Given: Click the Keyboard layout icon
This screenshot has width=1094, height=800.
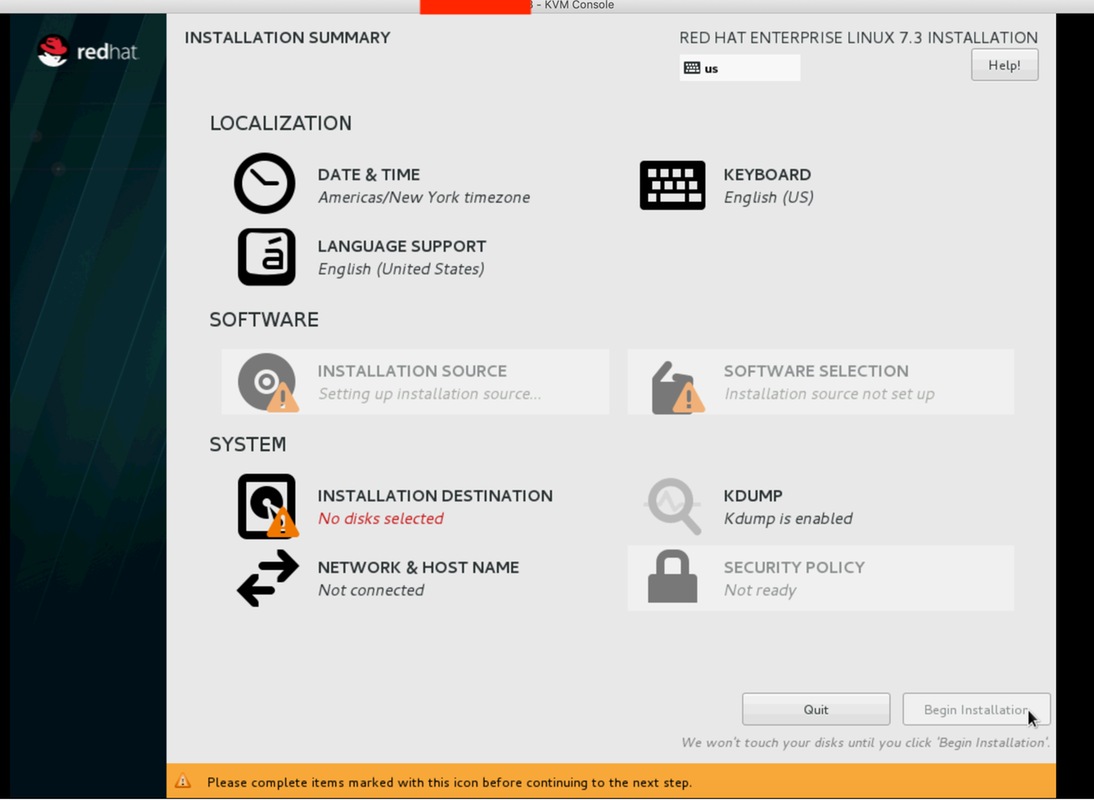Looking at the screenshot, I should pyautogui.click(x=673, y=186).
